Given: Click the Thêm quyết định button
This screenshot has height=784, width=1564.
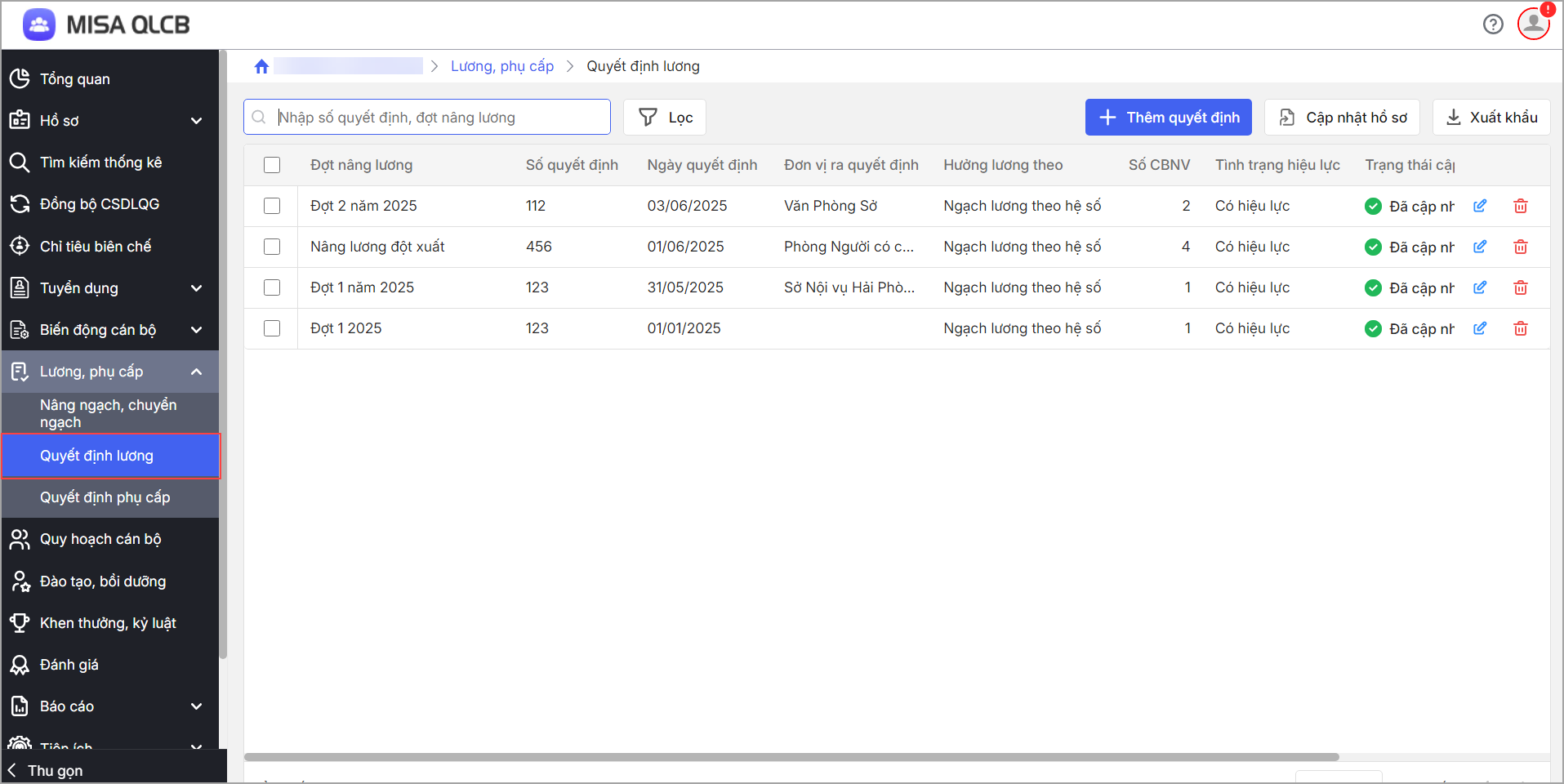Looking at the screenshot, I should 1168,118.
